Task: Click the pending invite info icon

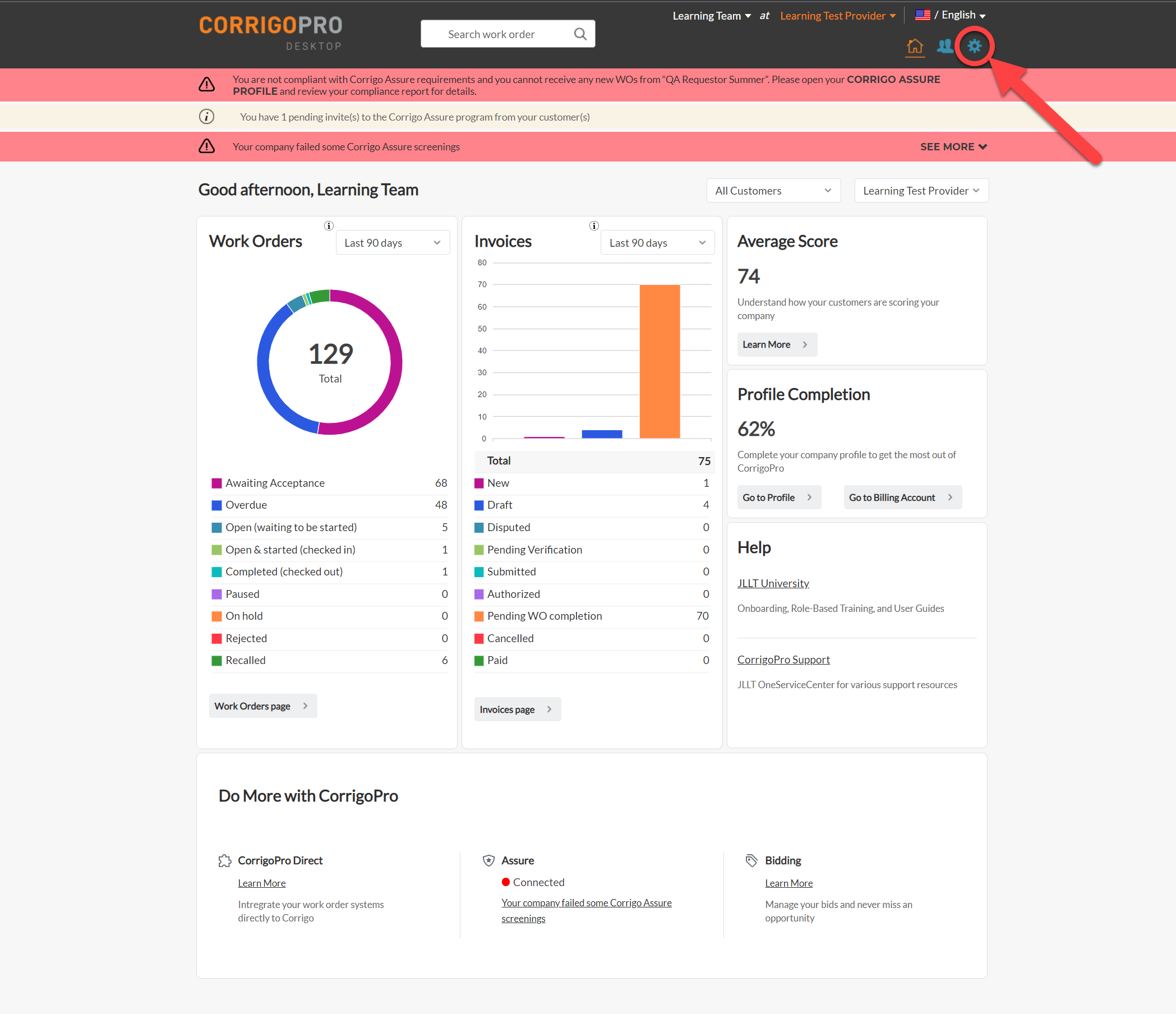Action: pyautogui.click(x=206, y=117)
